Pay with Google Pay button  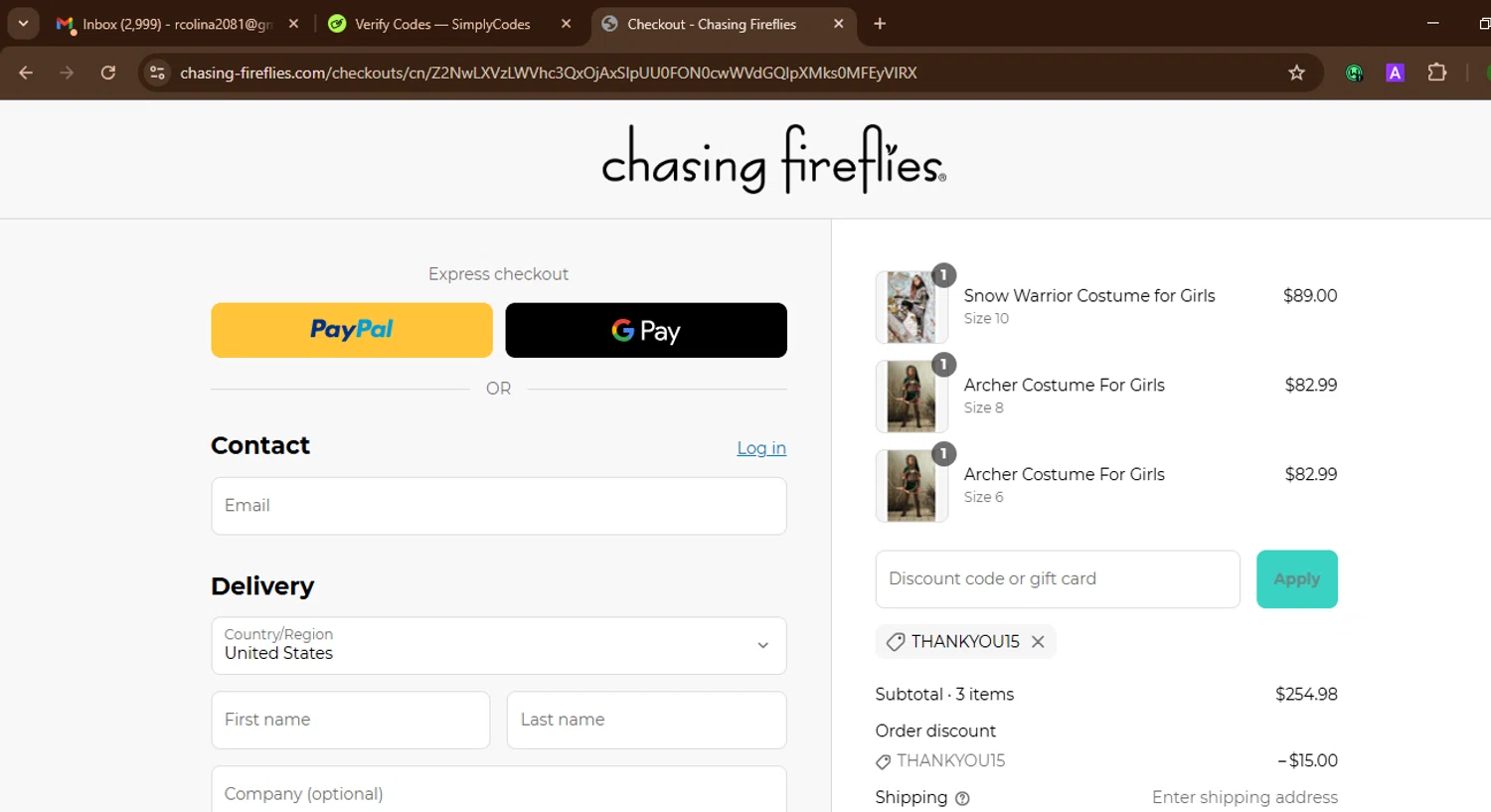coord(646,330)
